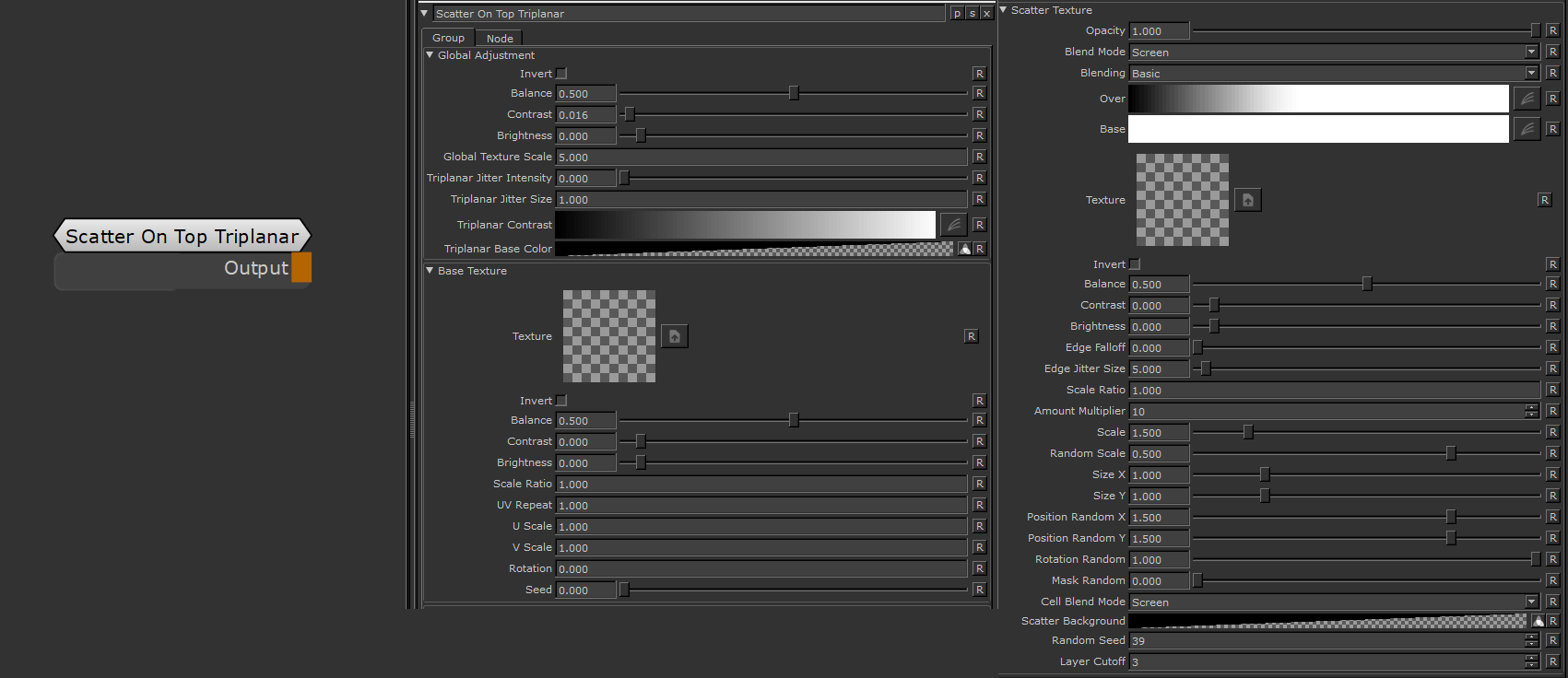This screenshot has width=1568, height=678.
Task: Click the 's' button in node header
Action: [x=972, y=14]
